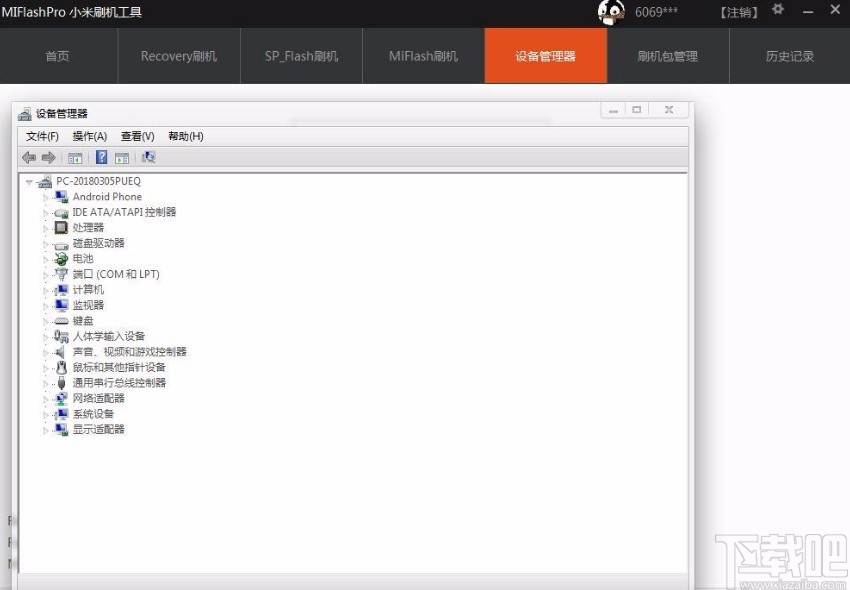Click the action pane toolbar icon
850x590 pixels.
click(122, 158)
